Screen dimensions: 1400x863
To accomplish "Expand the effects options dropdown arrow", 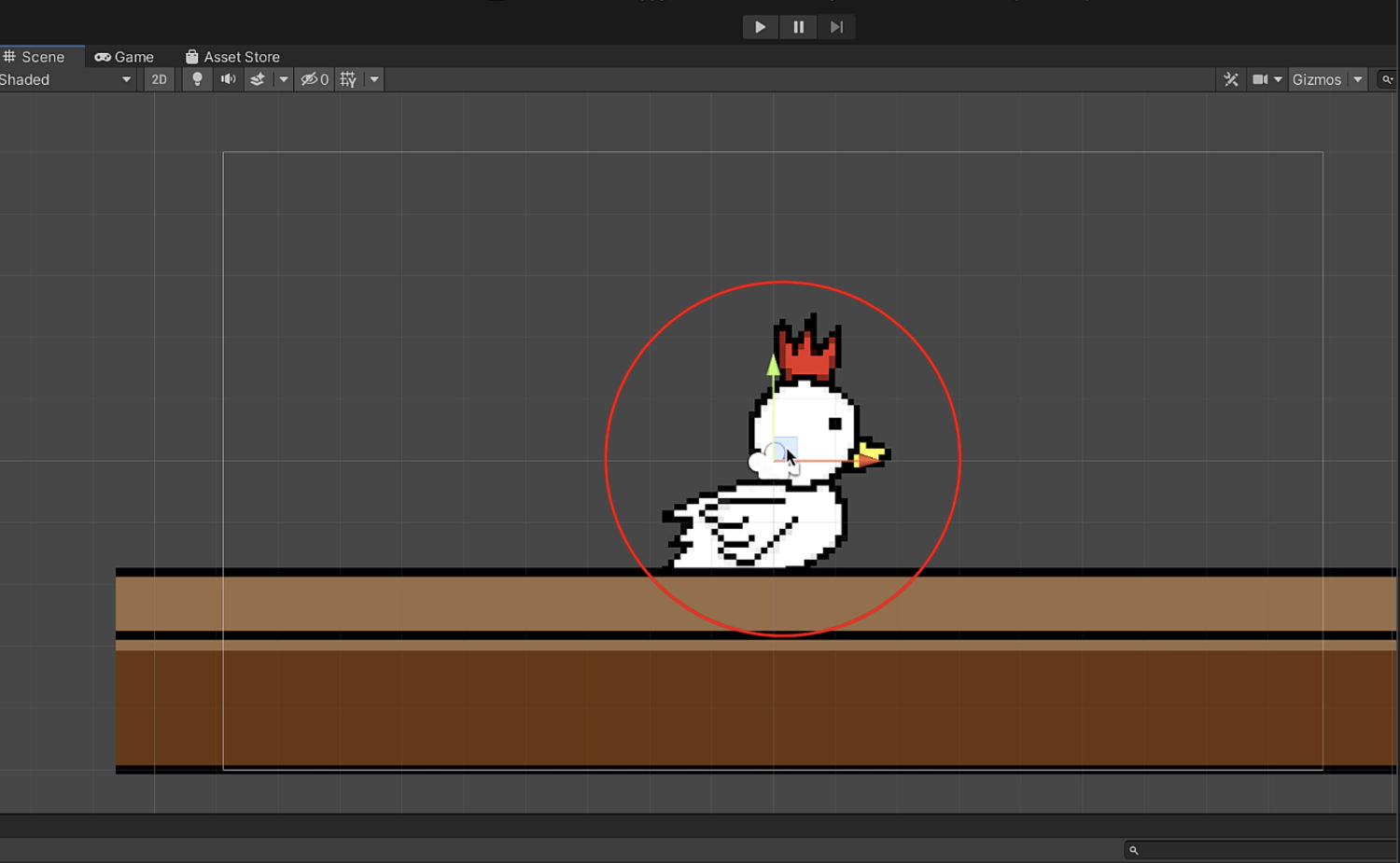I will coord(284,79).
